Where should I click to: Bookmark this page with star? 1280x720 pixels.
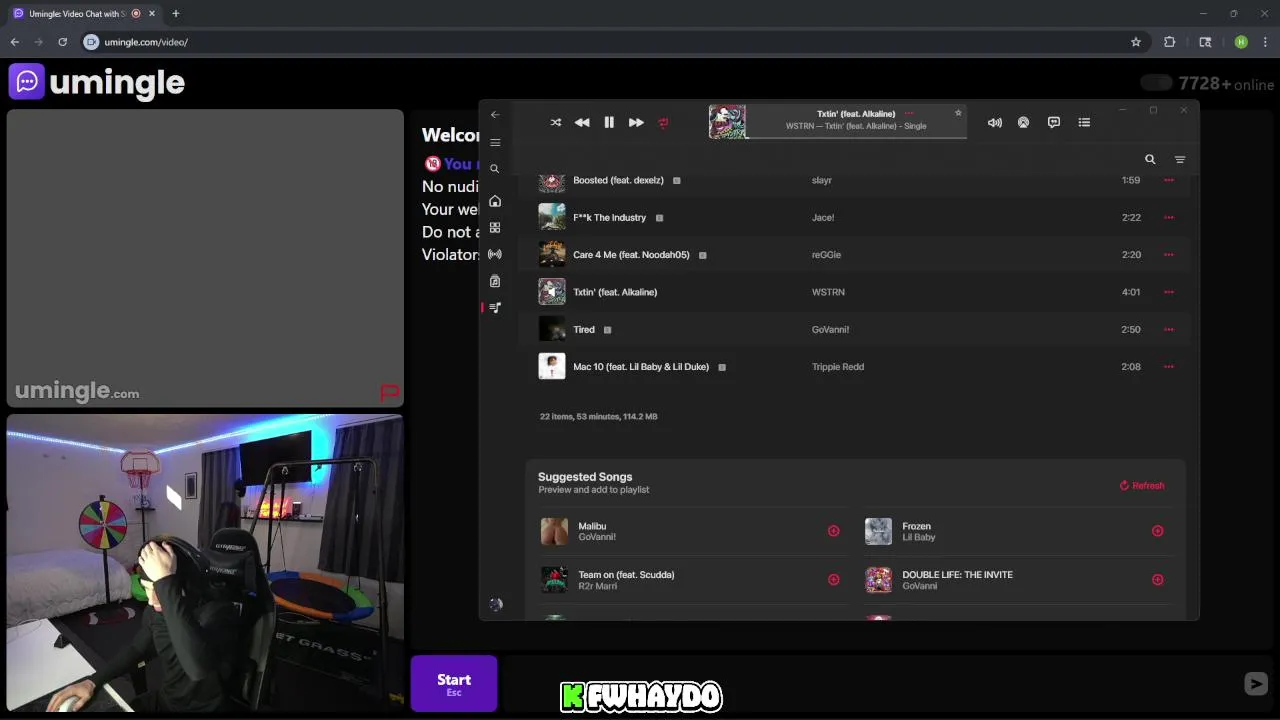1136,42
